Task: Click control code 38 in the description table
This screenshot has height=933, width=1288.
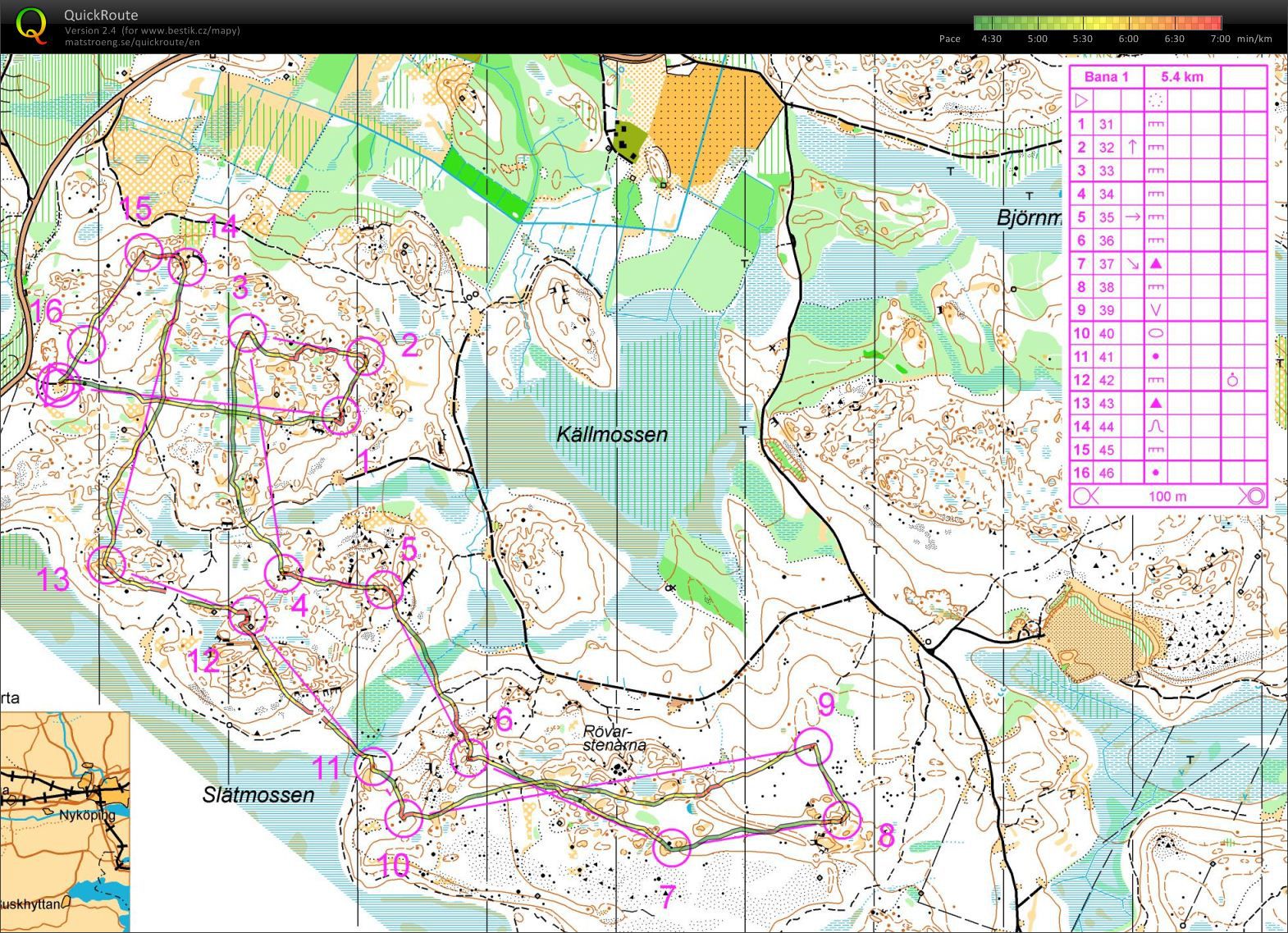Action: (1107, 287)
